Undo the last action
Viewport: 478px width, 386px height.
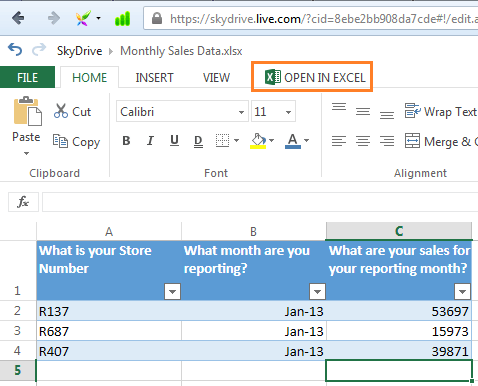[x=15, y=50]
